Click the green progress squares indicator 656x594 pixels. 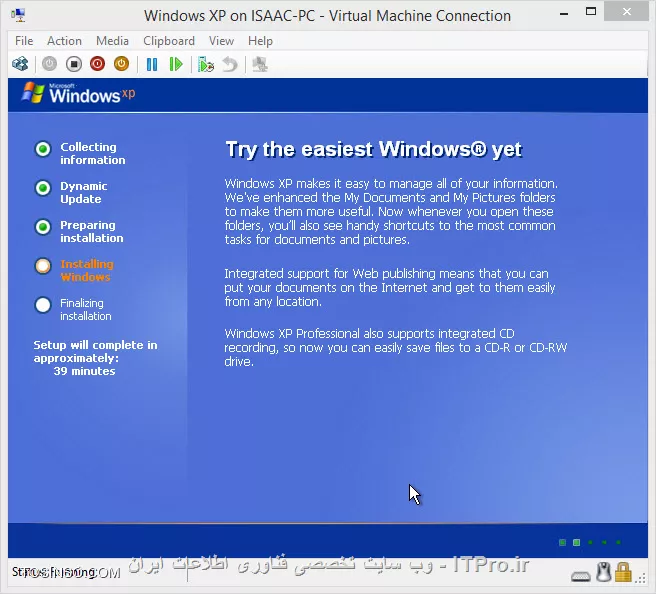(590, 543)
